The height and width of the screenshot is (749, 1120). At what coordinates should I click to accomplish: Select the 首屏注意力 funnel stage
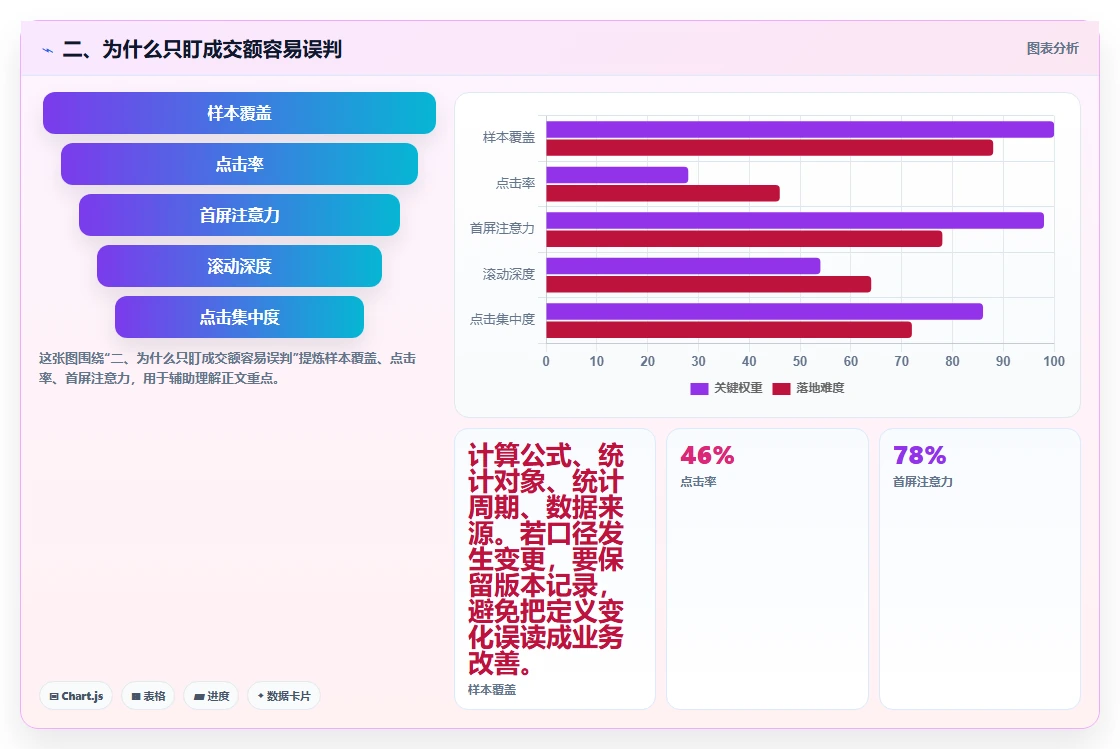239,215
